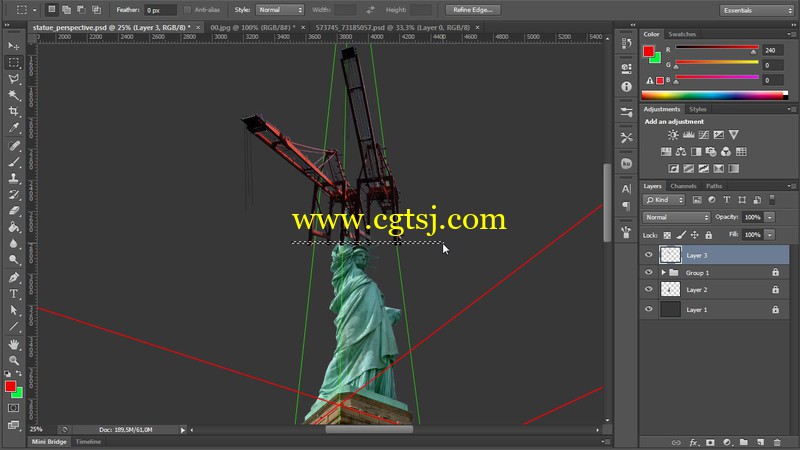Screen dimensions: 800x450
Task: Select the Horizontal Type tool
Action: coord(14,294)
